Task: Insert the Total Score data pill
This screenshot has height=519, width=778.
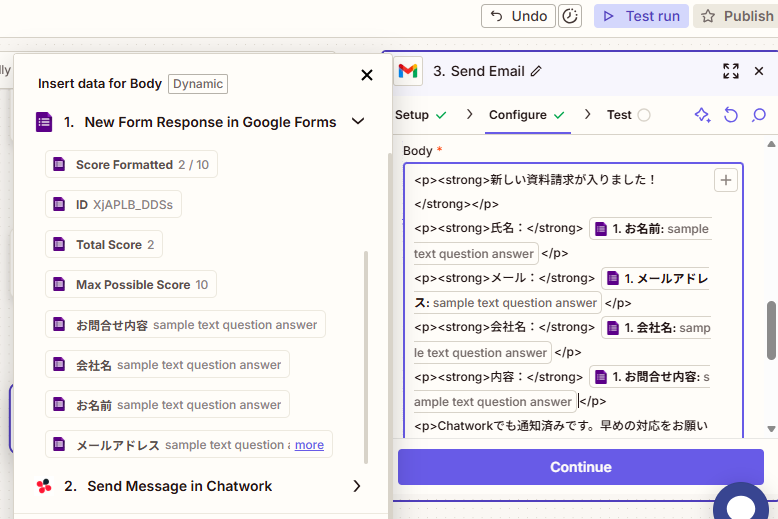Action: (104, 245)
